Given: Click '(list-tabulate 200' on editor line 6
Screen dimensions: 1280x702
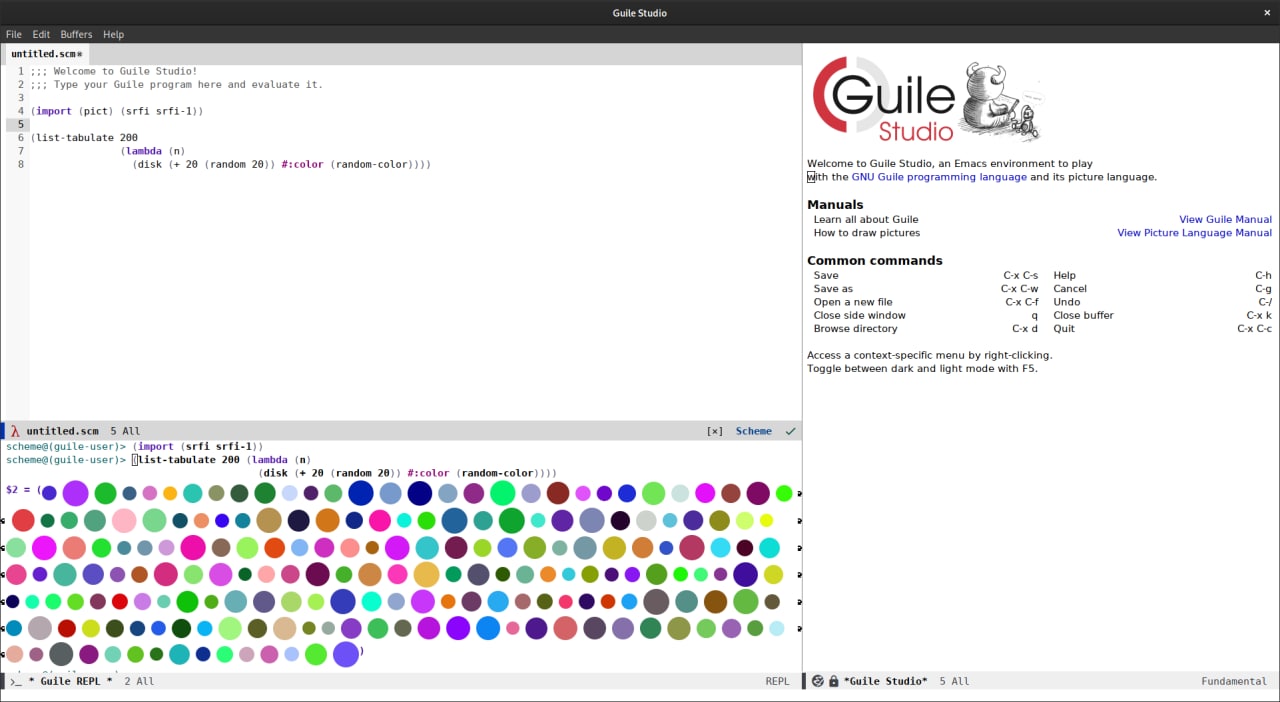Looking at the screenshot, I should coord(84,137).
